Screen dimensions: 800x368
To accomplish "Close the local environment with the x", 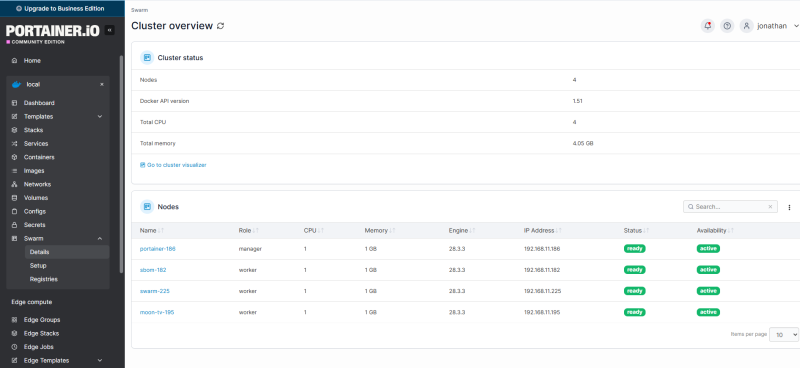I will 102,84.
